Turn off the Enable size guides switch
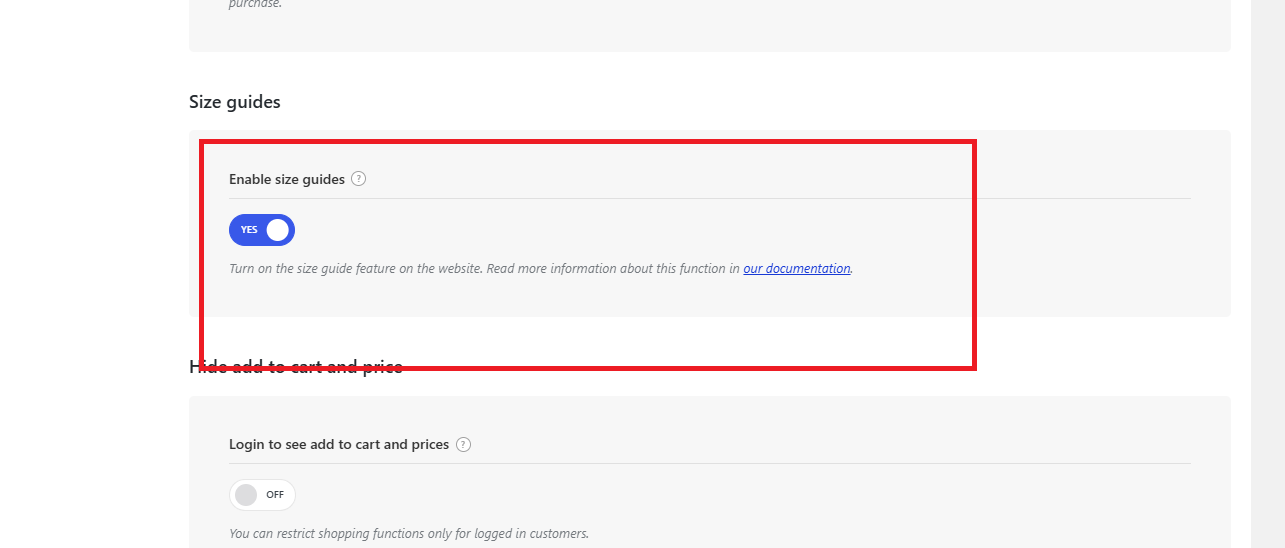The height and width of the screenshot is (548, 1285). (x=262, y=230)
